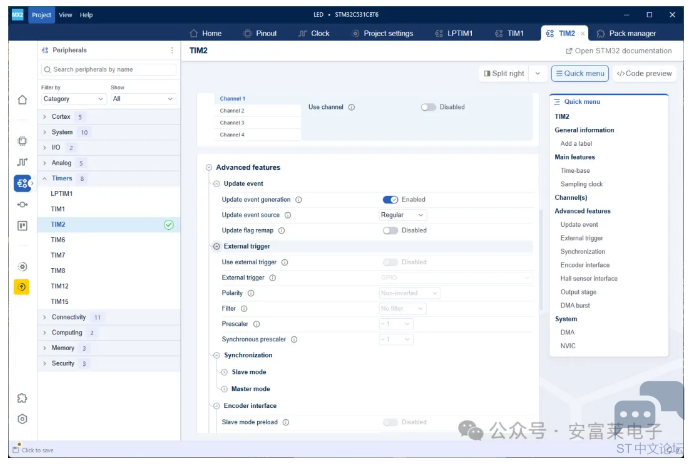Click the yellow help icon in sidebar
The height and width of the screenshot is (464, 693).
(22, 287)
